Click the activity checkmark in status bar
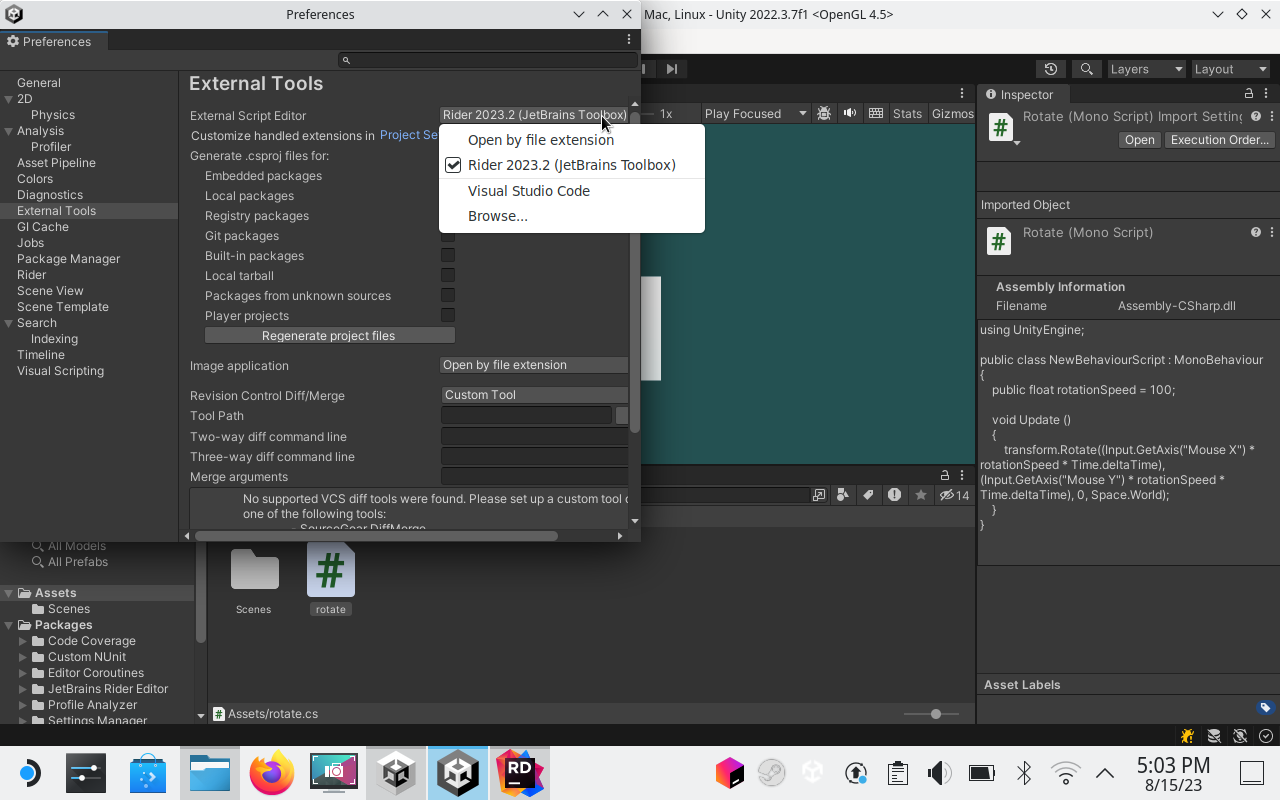Viewport: 1280px width, 800px height. (x=1266, y=736)
